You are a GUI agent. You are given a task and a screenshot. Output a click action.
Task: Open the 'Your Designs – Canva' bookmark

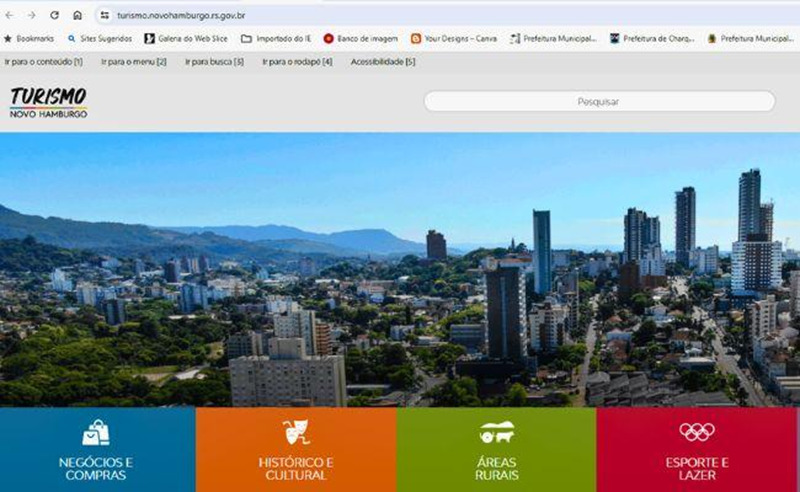[x=454, y=38]
